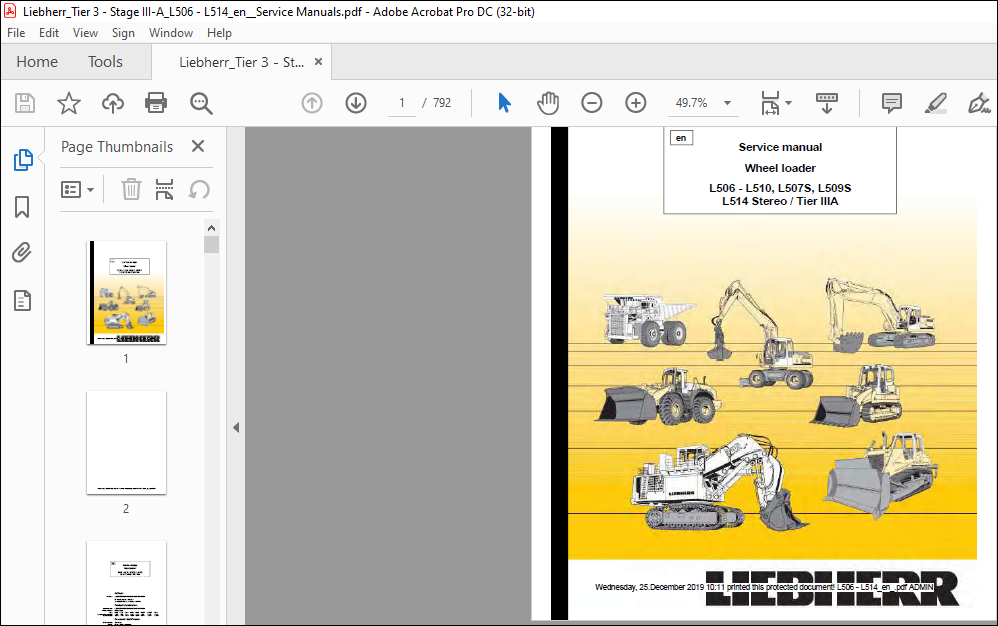Screen dimensions: 998x626
Task: Open the Bookmarks sidebar panel
Action: tap(22, 207)
